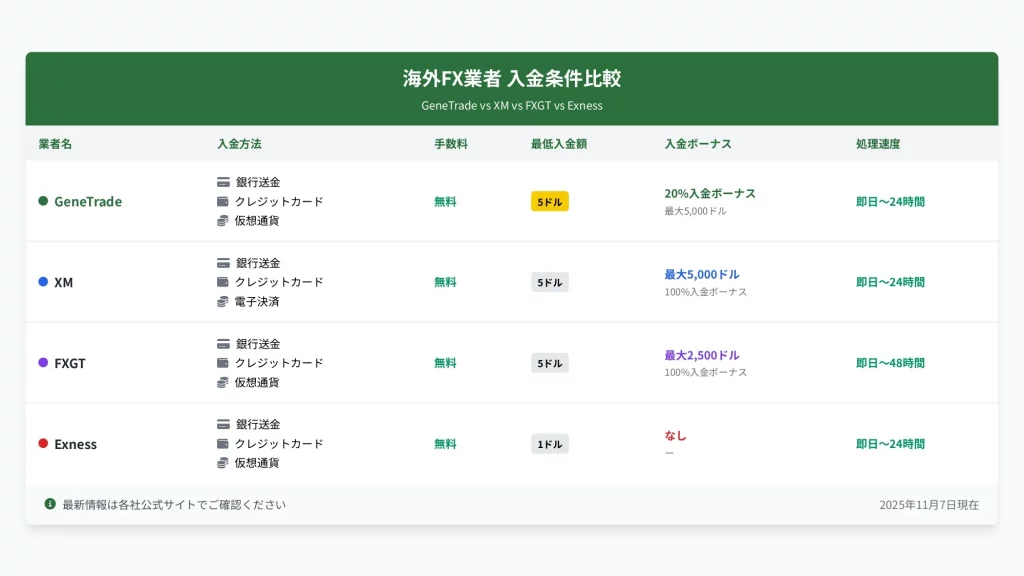Click the yellow 5ドル badge for GeneTrade
This screenshot has width=1024, height=576.
tap(549, 201)
